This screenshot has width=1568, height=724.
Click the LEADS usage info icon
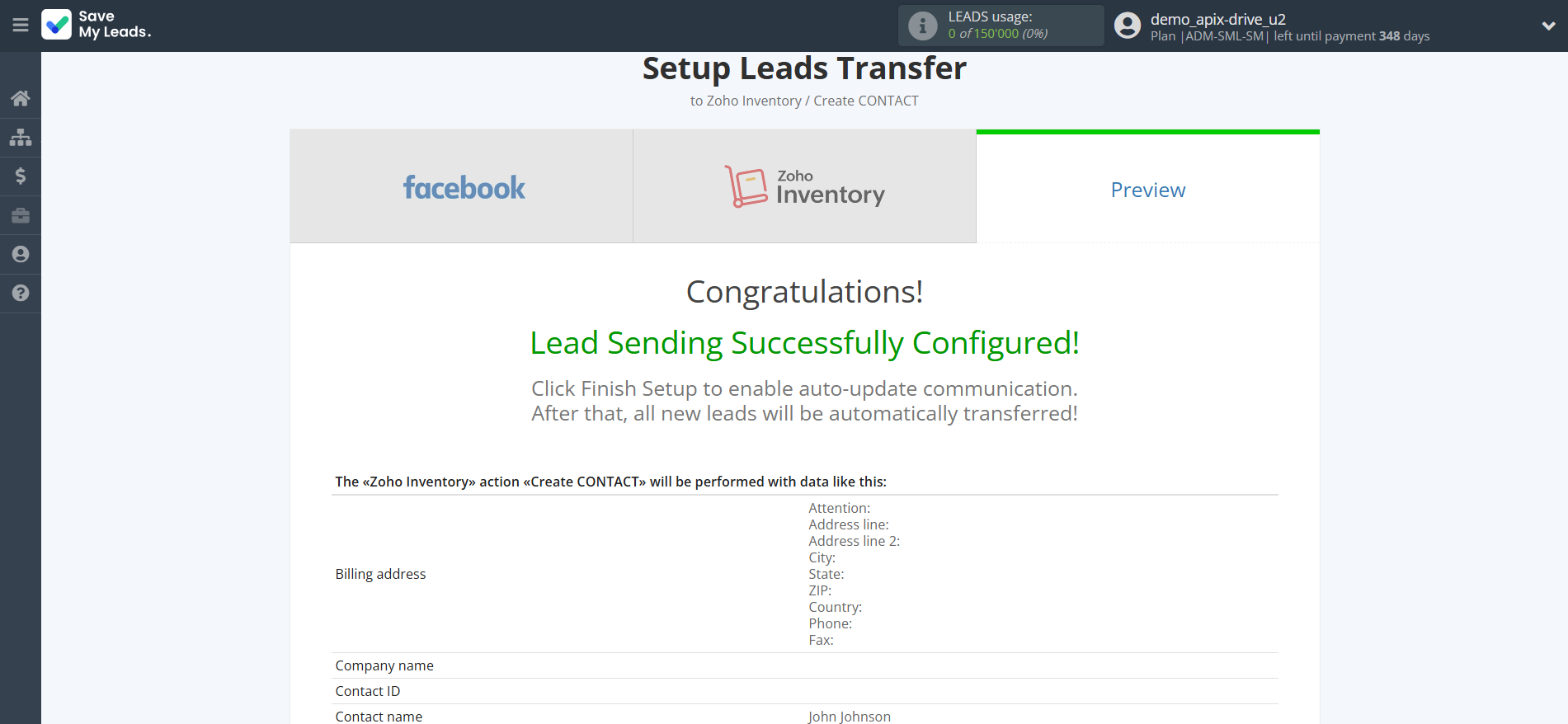(922, 26)
